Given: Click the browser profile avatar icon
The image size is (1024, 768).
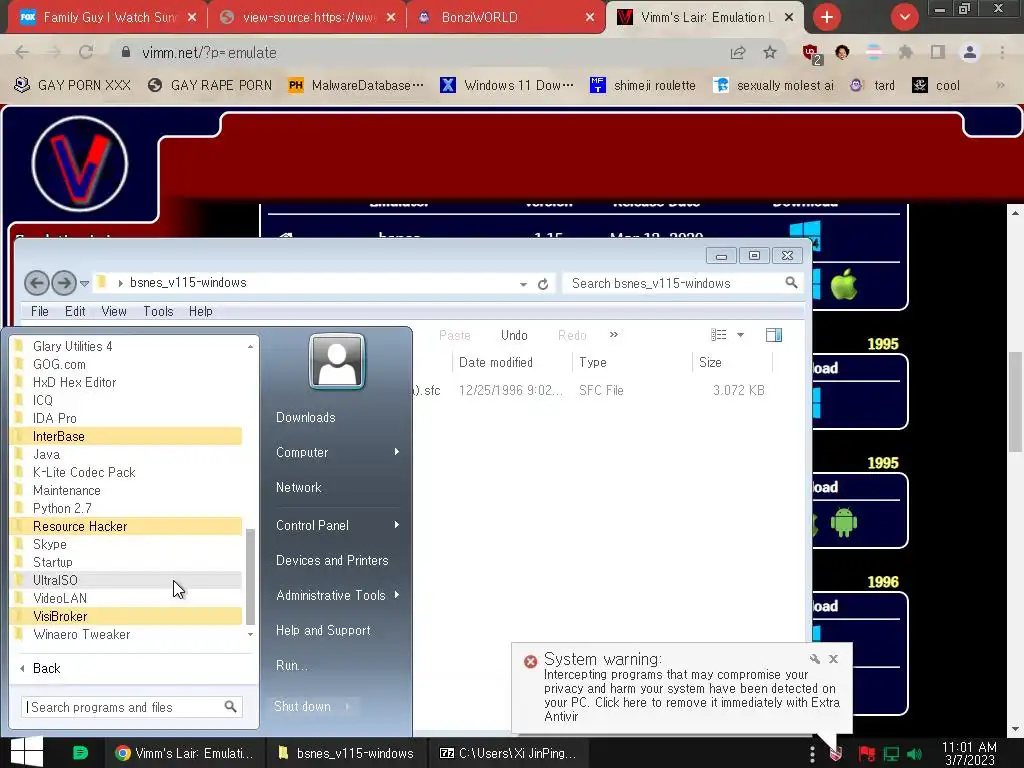Looking at the screenshot, I should pyautogui.click(x=970, y=52).
